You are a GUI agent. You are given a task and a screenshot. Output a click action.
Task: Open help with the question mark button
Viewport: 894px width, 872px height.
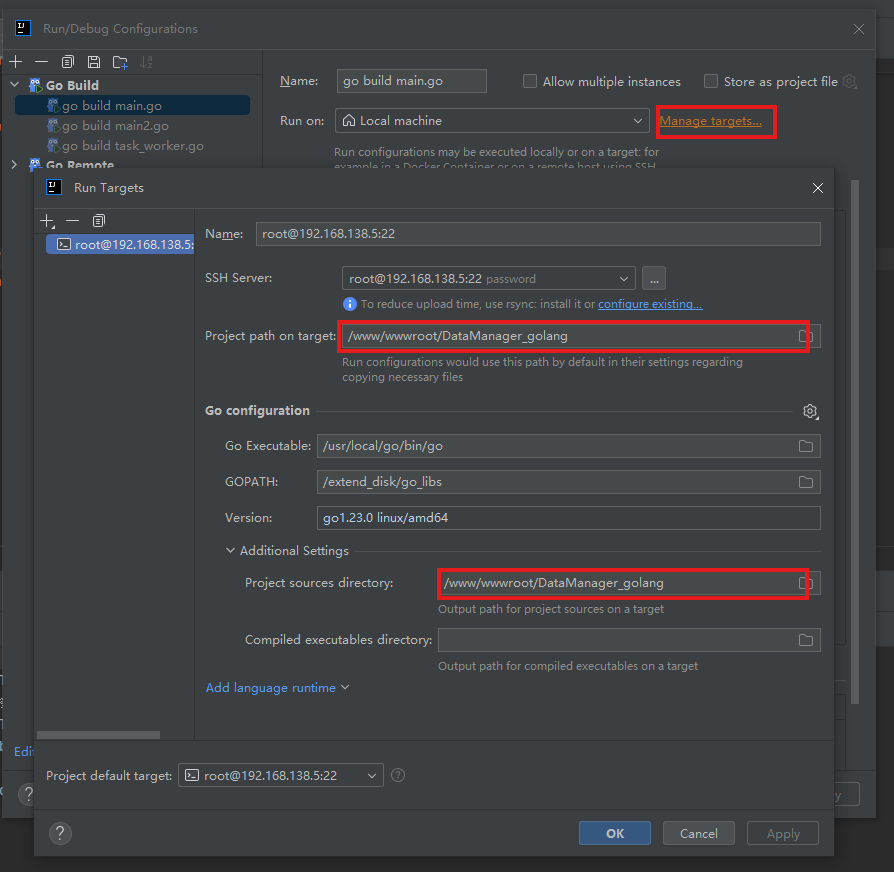[x=60, y=833]
